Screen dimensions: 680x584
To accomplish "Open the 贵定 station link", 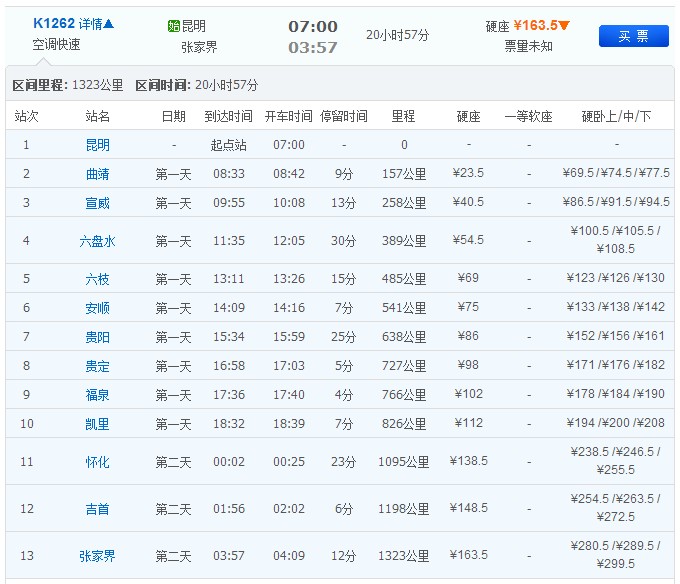I will click(x=98, y=366).
